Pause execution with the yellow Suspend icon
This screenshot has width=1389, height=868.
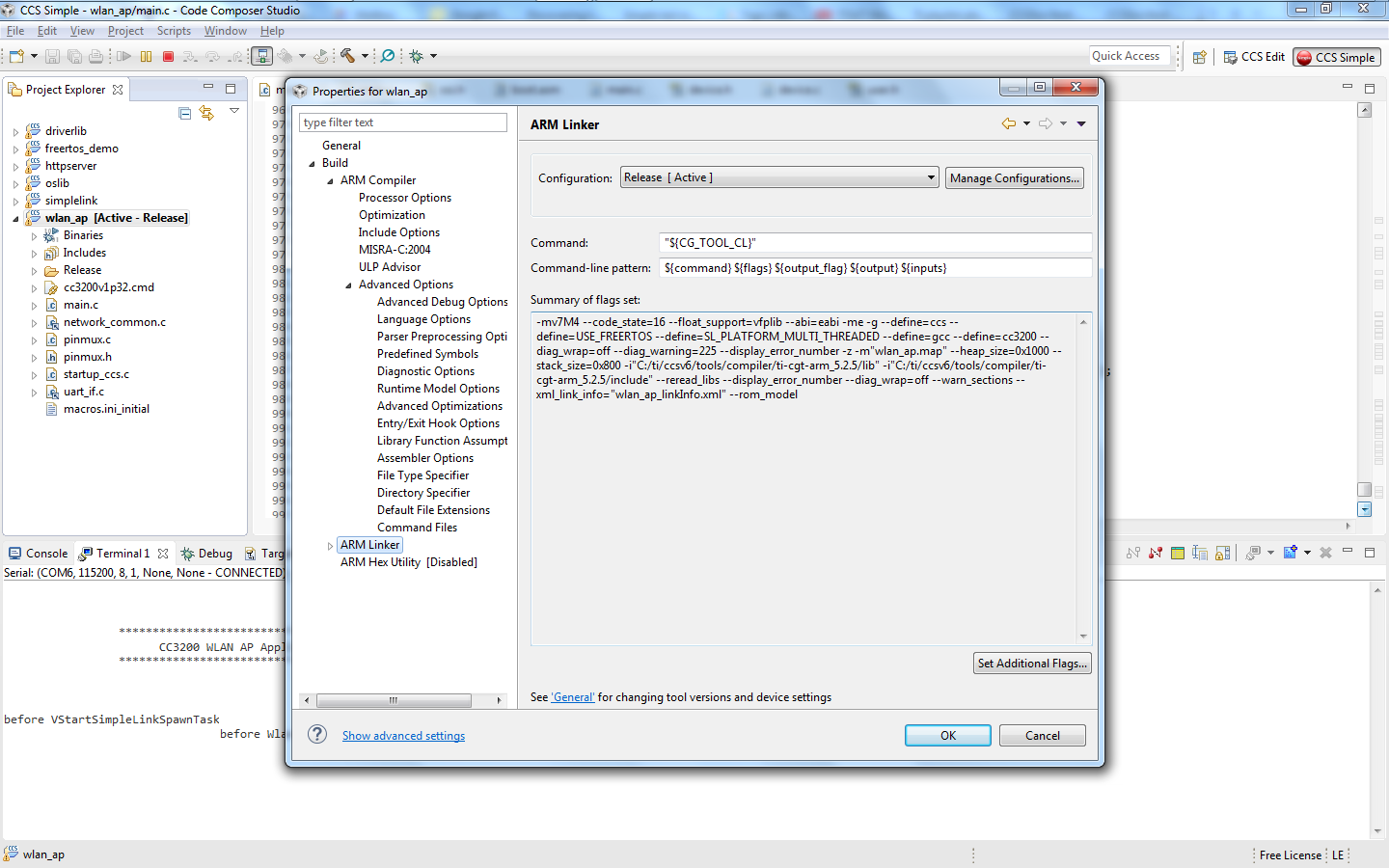tap(146, 56)
